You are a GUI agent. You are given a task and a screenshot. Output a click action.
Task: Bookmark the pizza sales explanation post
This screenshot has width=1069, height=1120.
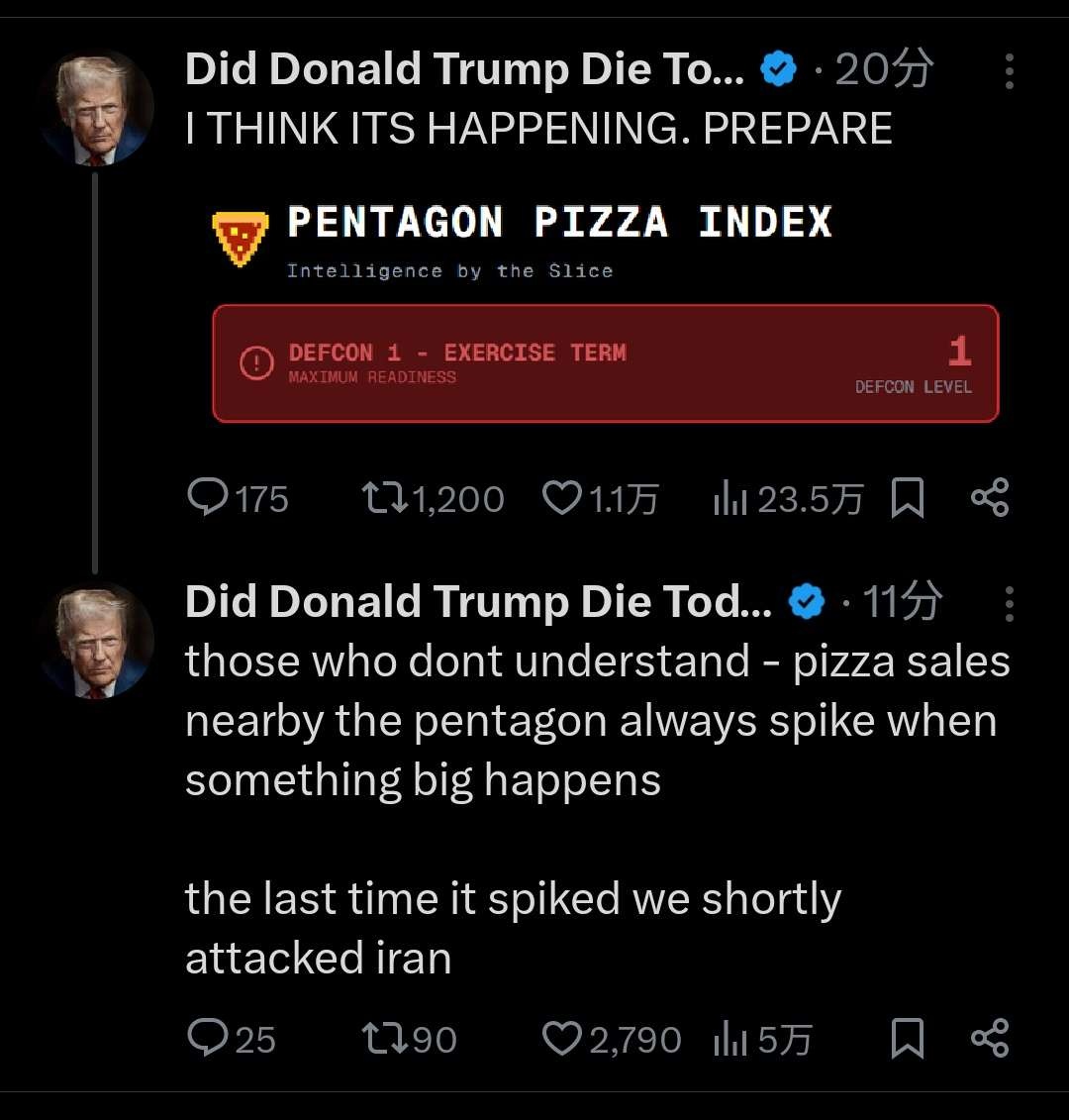coord(907,1038)
